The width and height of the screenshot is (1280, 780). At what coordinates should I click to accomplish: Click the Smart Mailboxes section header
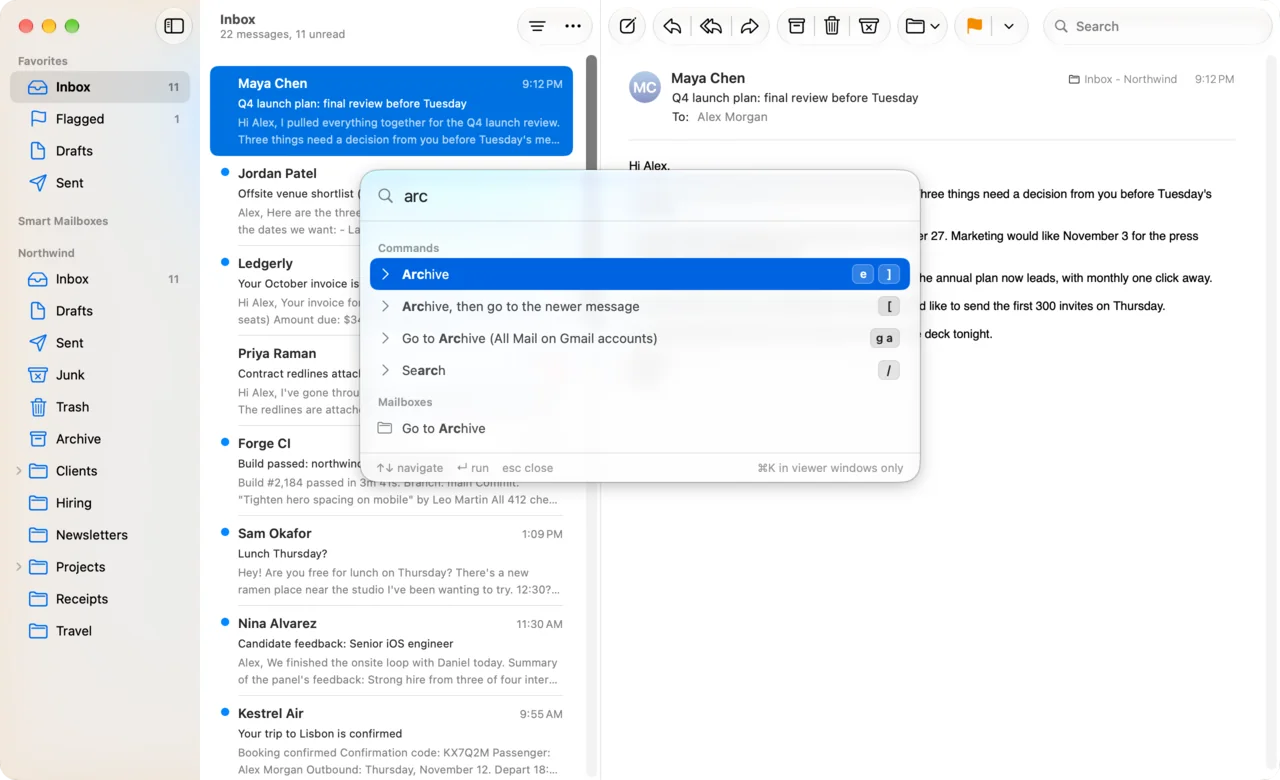click(63, 221)
